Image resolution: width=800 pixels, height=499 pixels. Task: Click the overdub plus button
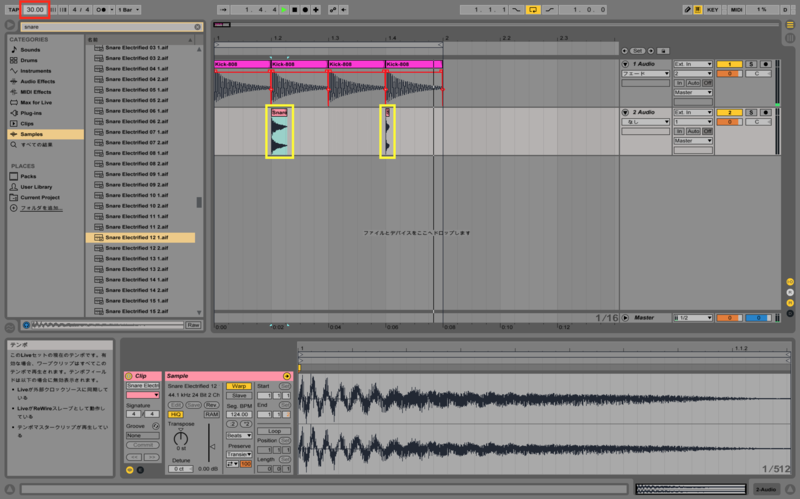316,10
